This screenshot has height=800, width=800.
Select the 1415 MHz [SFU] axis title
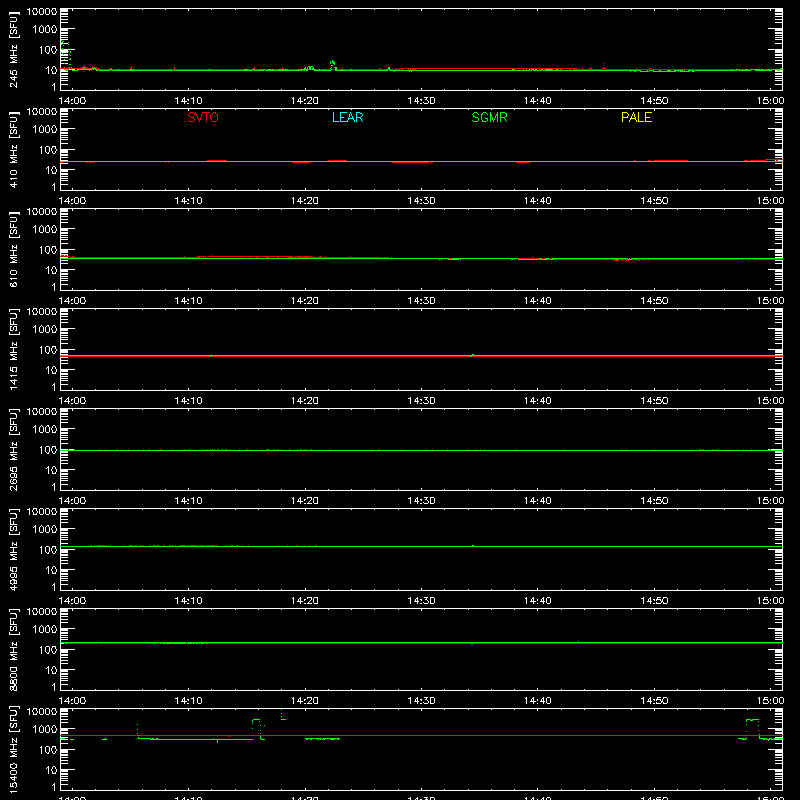(13, 349)
